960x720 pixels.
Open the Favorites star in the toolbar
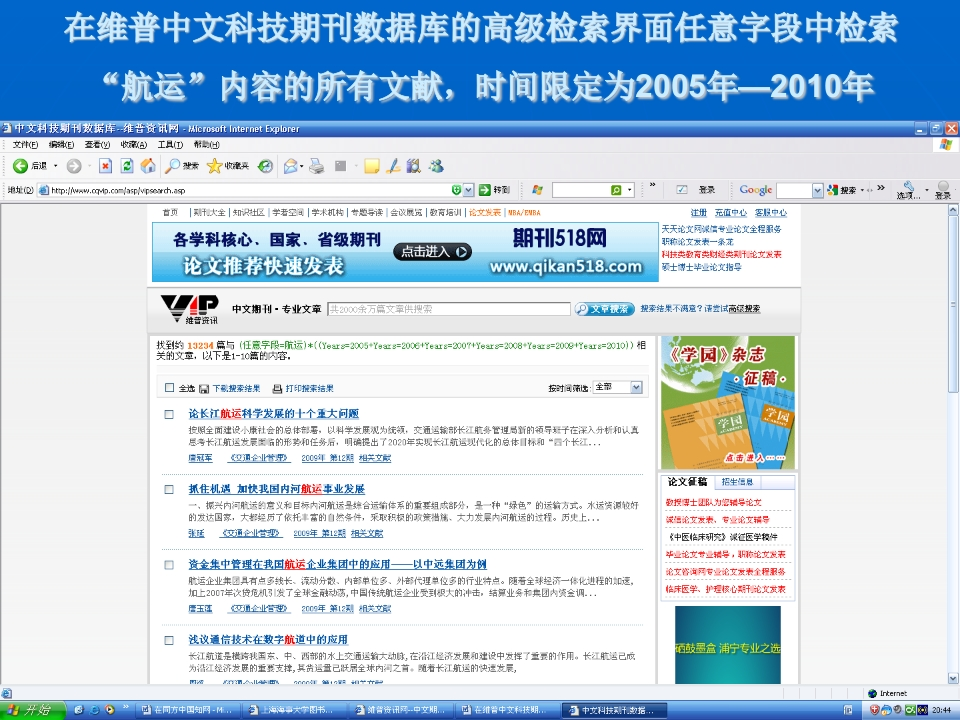(x=214, y=166)
